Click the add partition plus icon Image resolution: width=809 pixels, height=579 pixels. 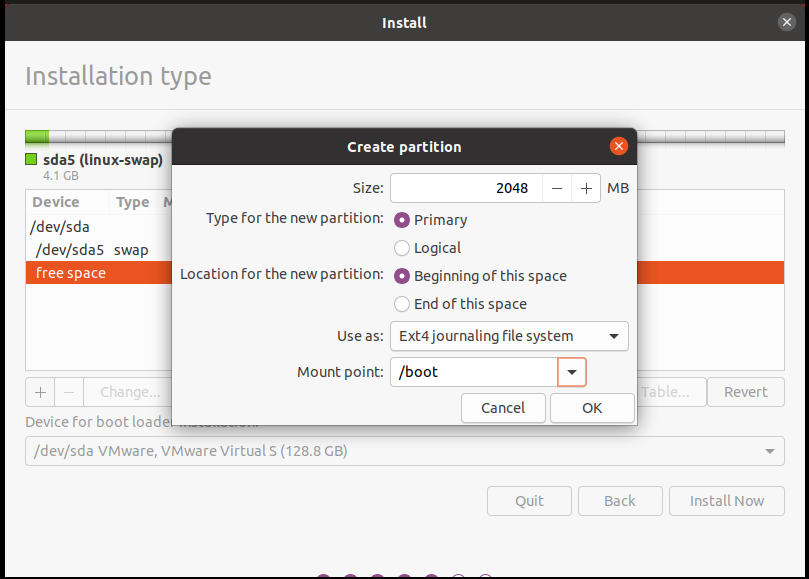tap(40, 392)
